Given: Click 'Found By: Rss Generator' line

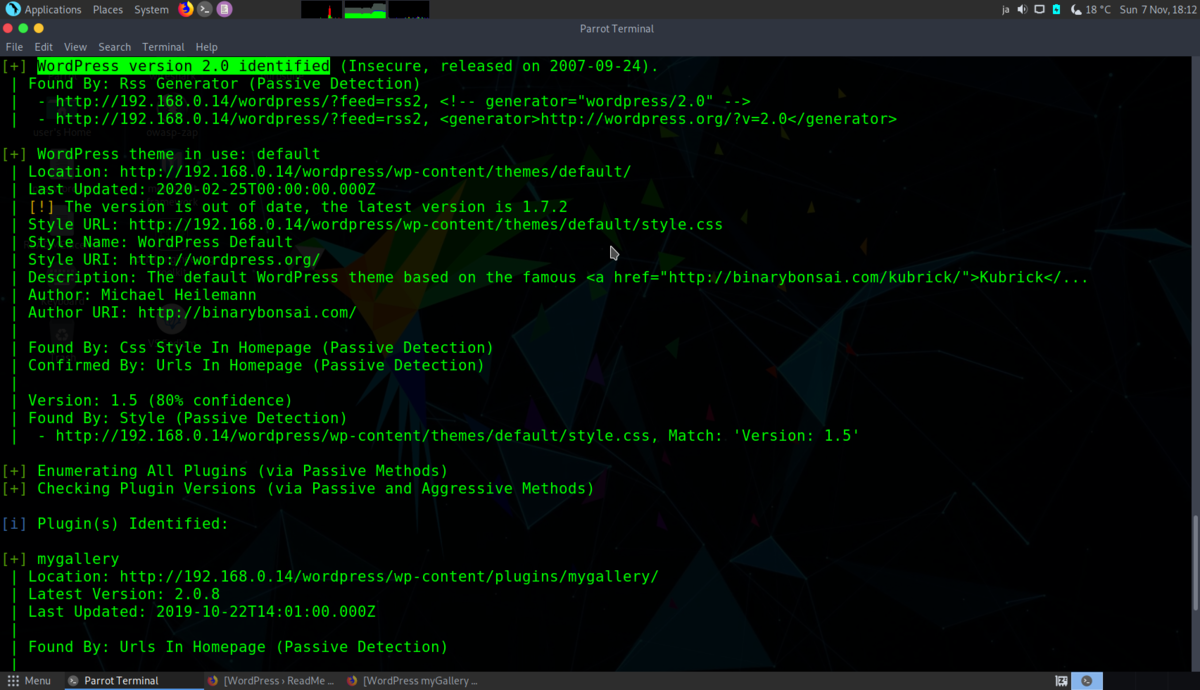Looking at the screenshot, I should click(224, 84).
